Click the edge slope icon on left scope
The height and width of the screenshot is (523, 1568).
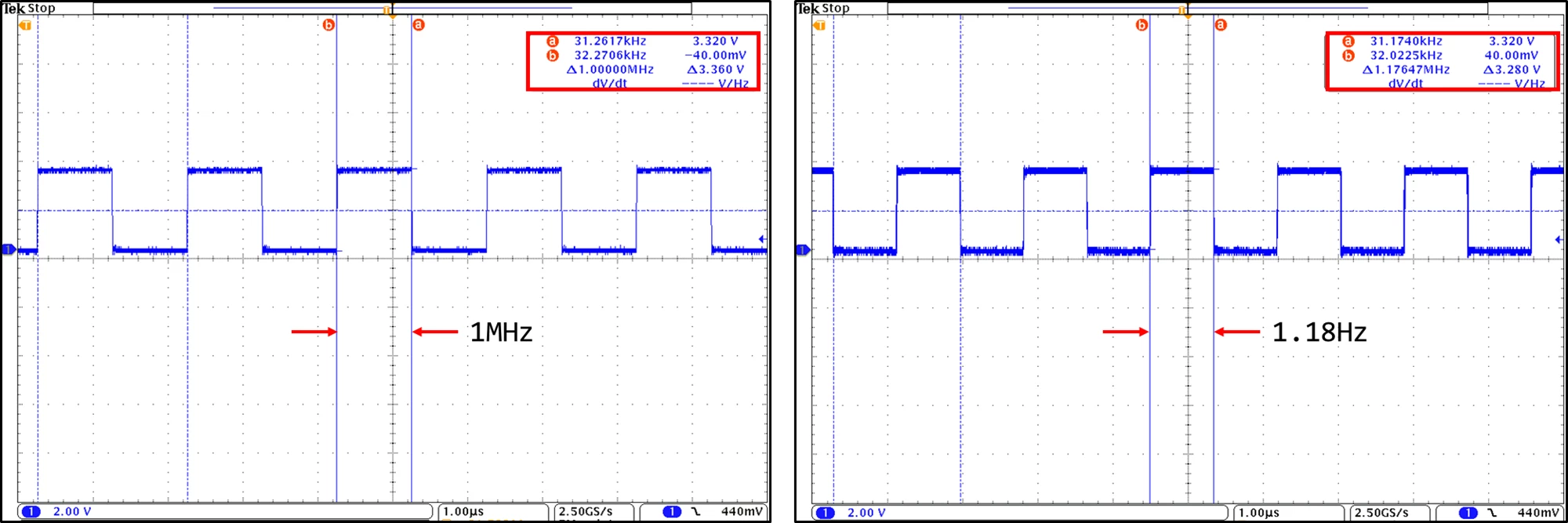(x=696, y=511)
